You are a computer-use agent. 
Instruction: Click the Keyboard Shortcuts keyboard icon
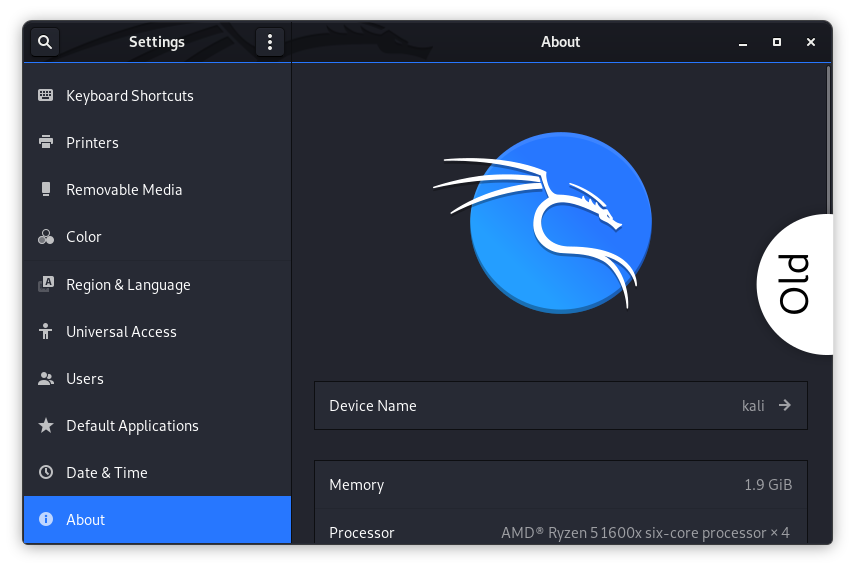click(x=46, y=95)
